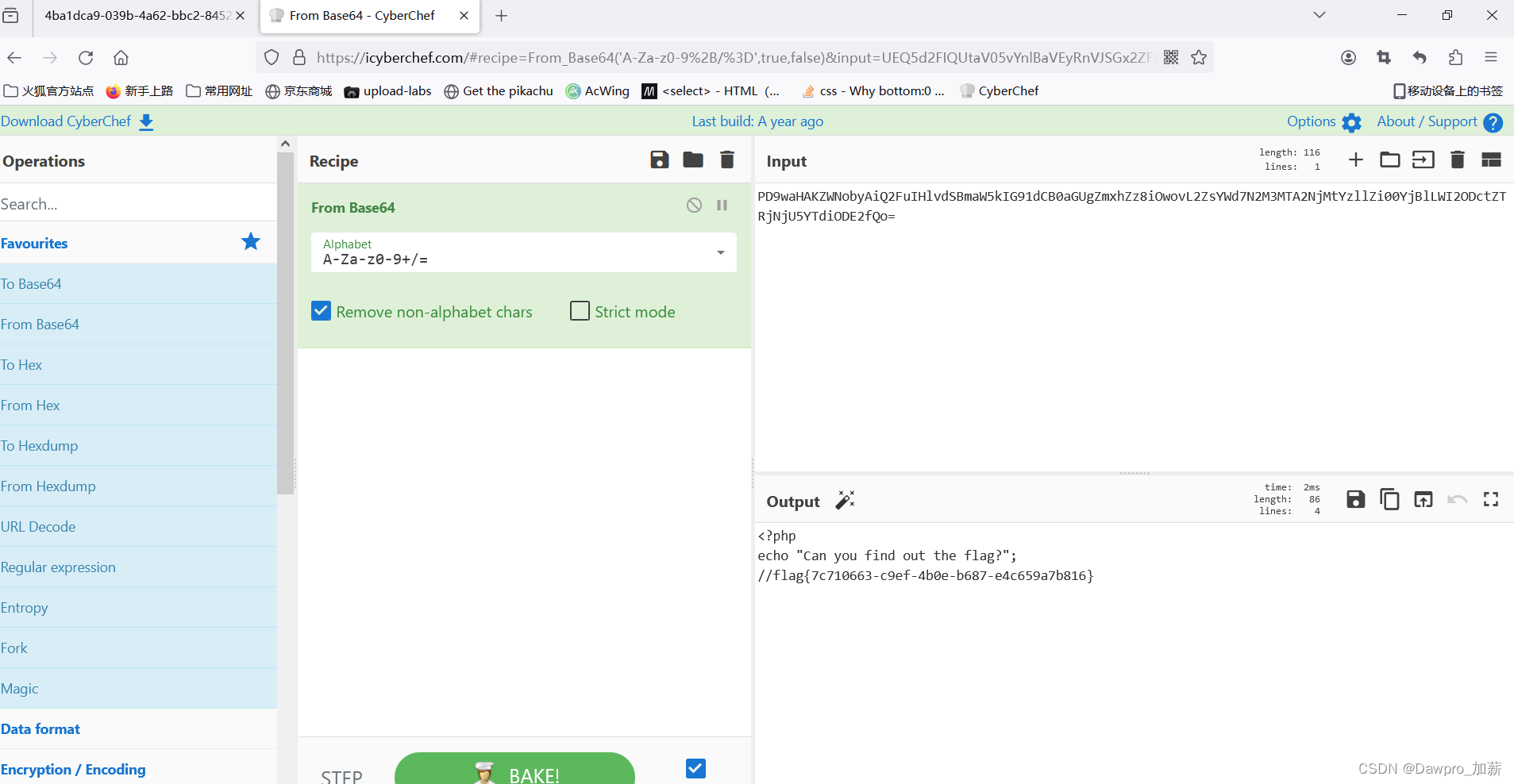Click the browser address bar URL
The image size is (1514, 784).
click(x=734, y=58)
